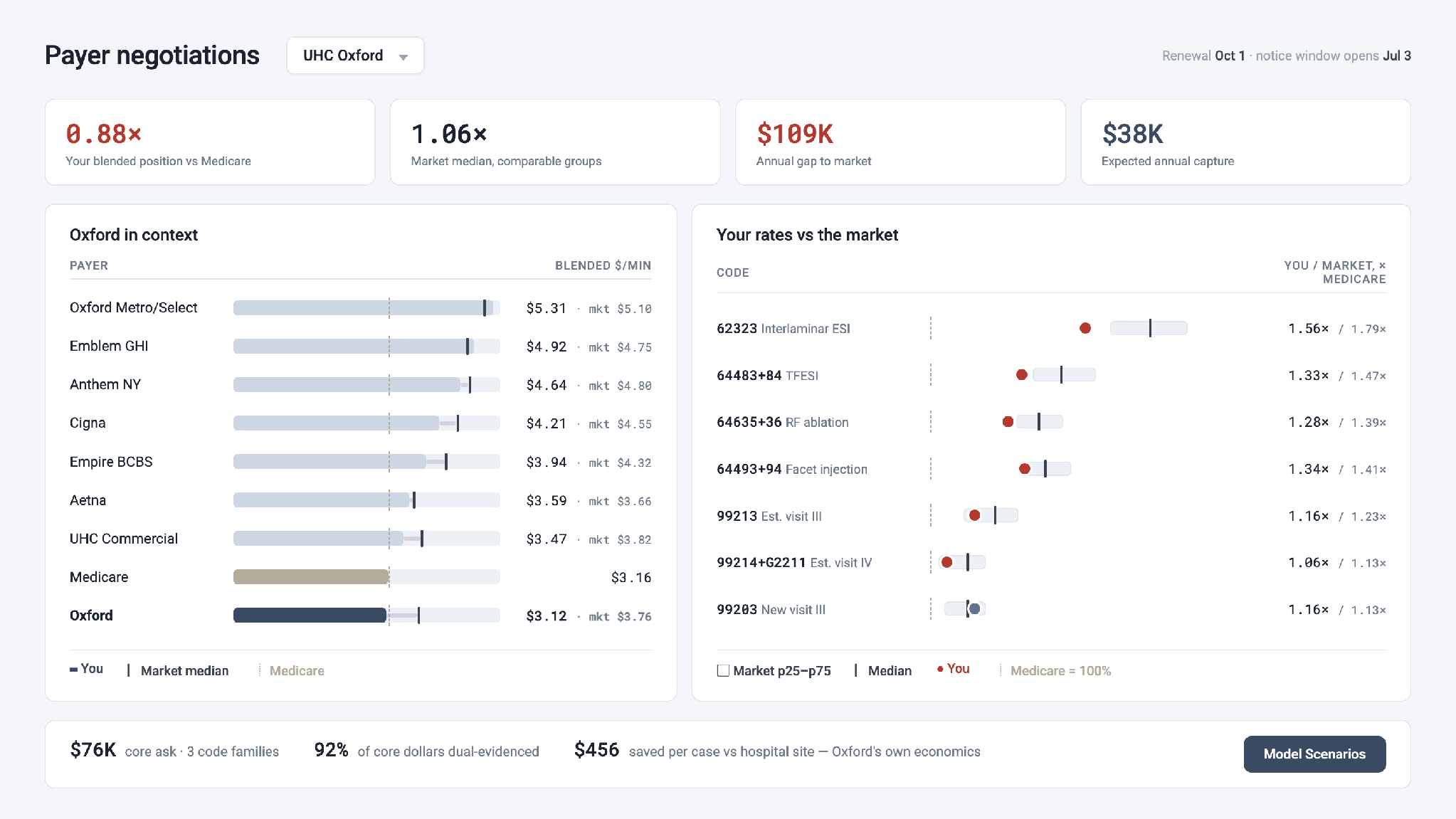Click the Model Scenarios button
This screenshot has height=819, width=1456.
coord(1314,754)
